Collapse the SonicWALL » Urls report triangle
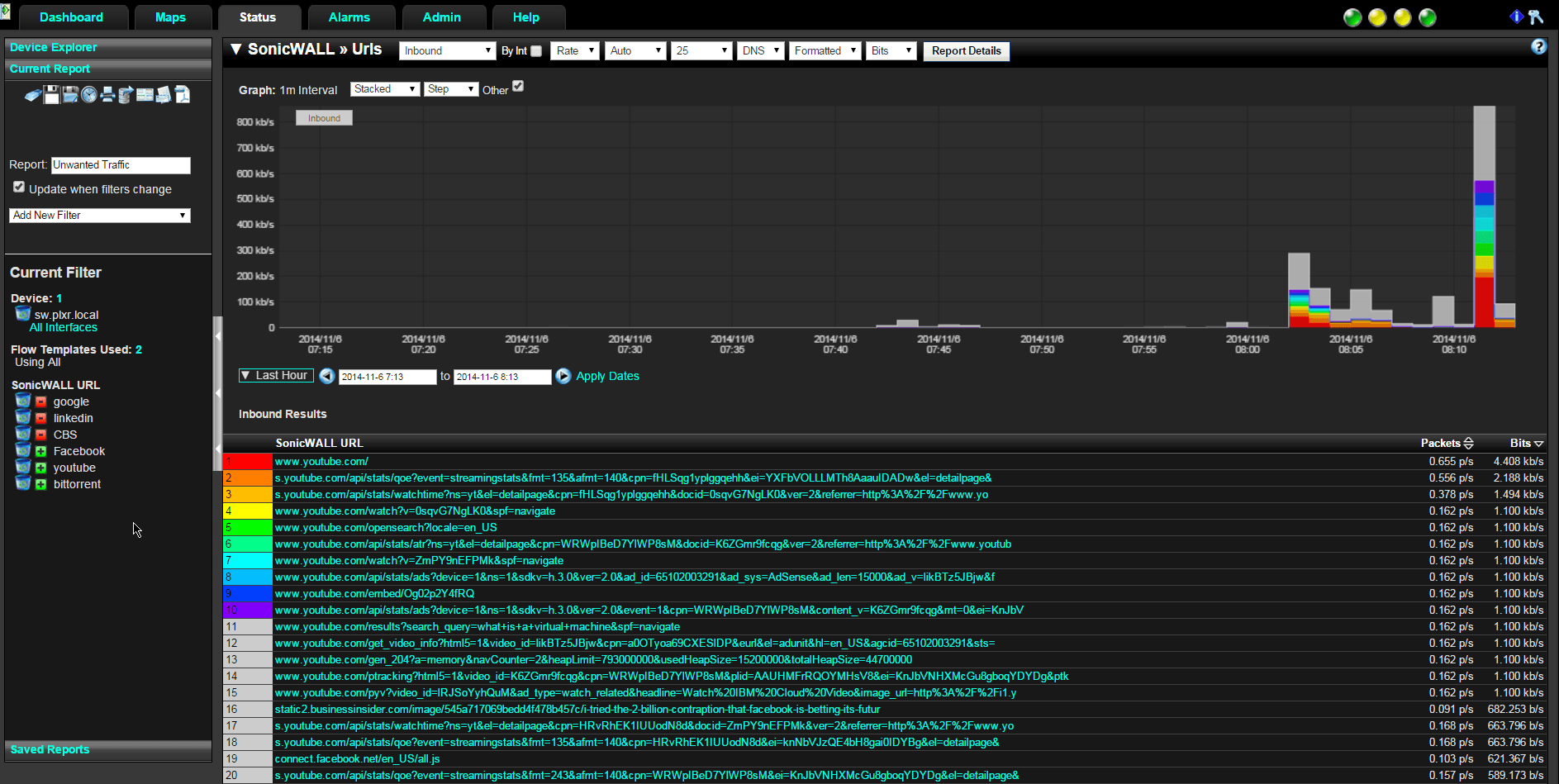Image resolution: width=1559 pixels, height=784 pixels. click(x=236, y=49)
